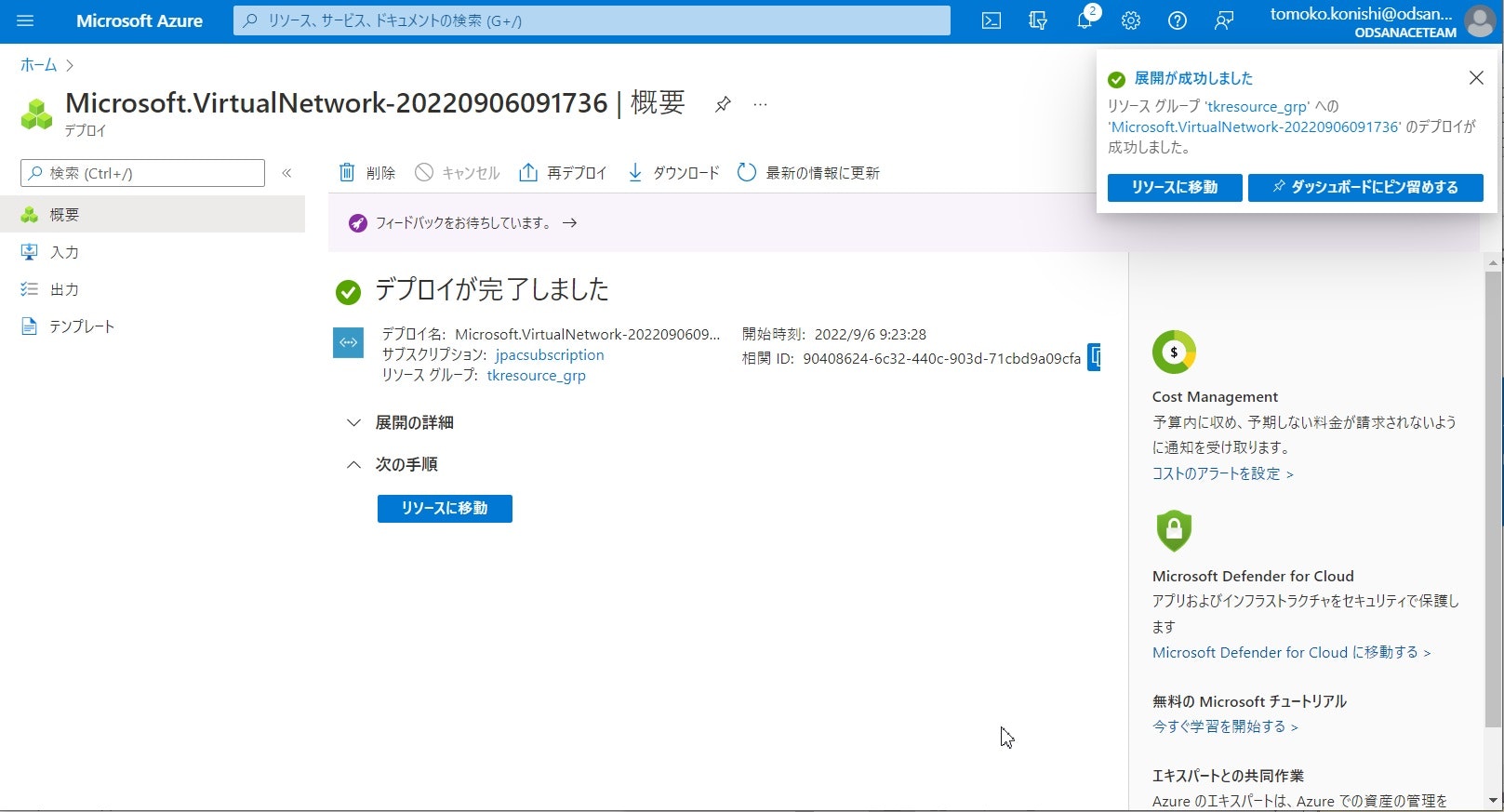The width and height of the screenshot is (1504, 812).
Task: Click the キャンセル toolbar button
Action: pos(458,173)
